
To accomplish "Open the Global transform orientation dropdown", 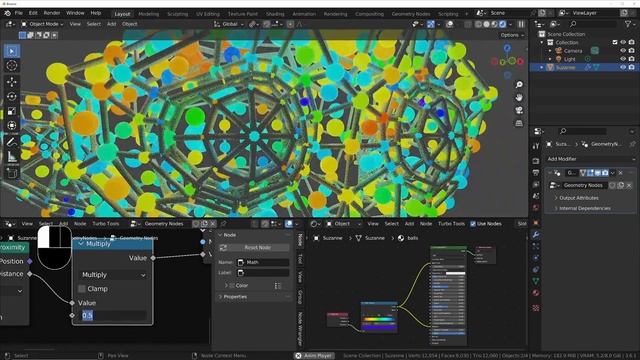I will 229,24.
